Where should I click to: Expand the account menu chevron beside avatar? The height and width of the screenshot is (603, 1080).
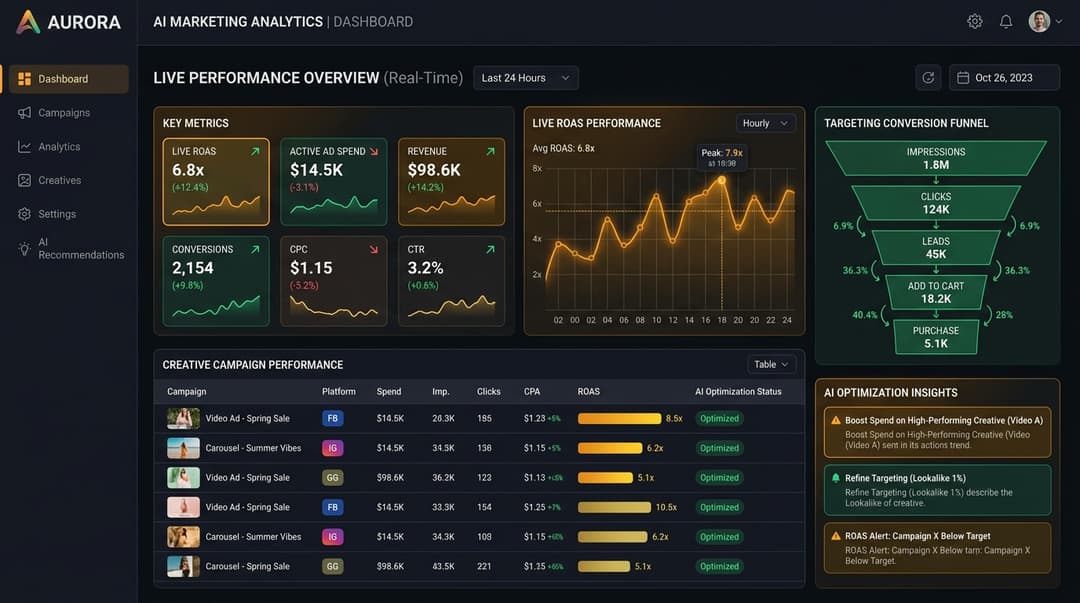click(x=1059, y=21)
